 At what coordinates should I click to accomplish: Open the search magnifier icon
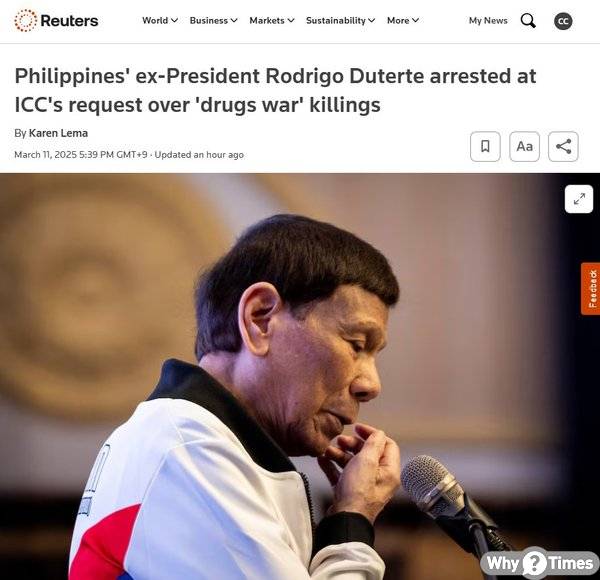pyautogui.click(x=528, y=21)
